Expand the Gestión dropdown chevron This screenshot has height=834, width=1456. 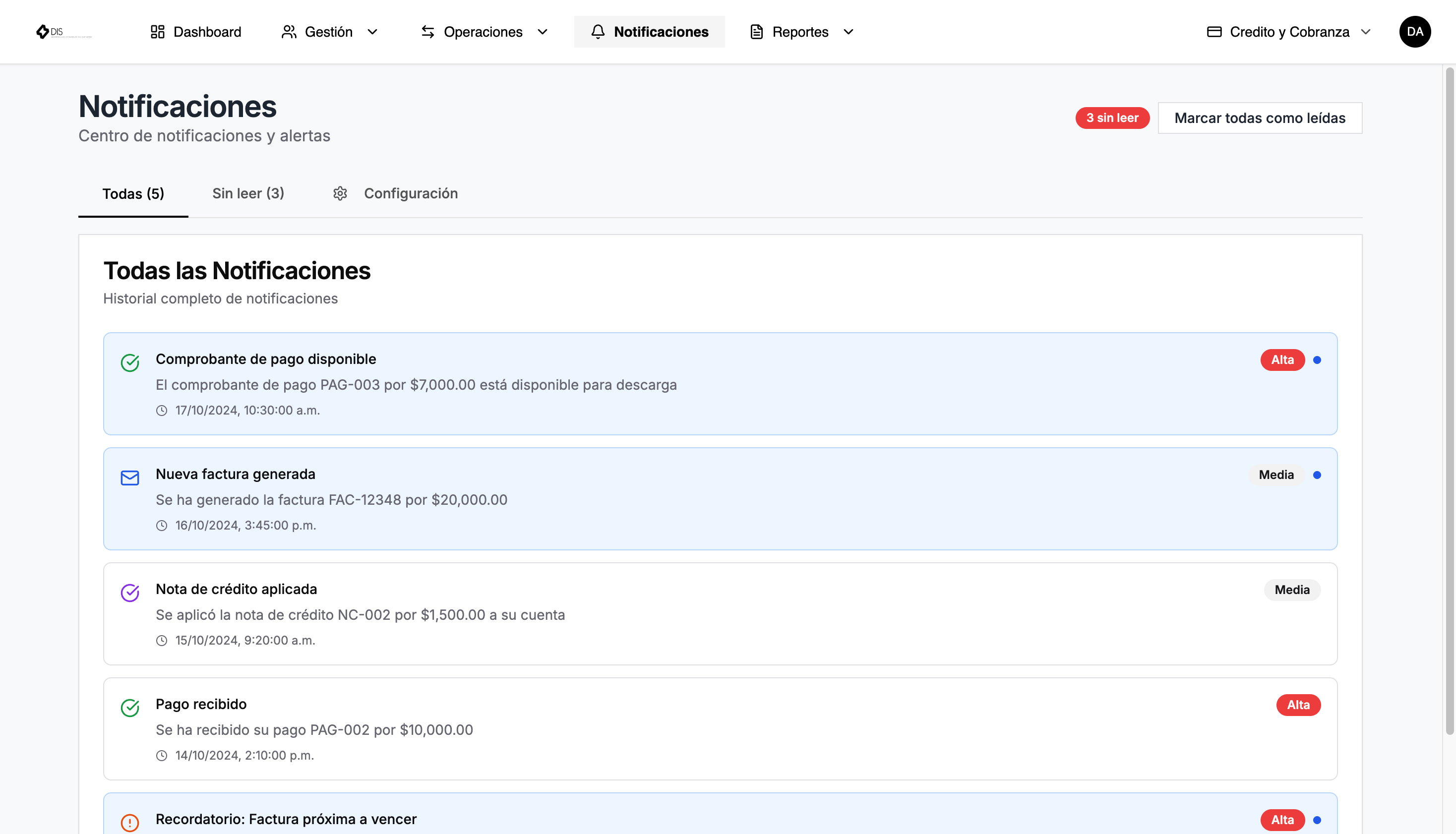click(372, 32)
